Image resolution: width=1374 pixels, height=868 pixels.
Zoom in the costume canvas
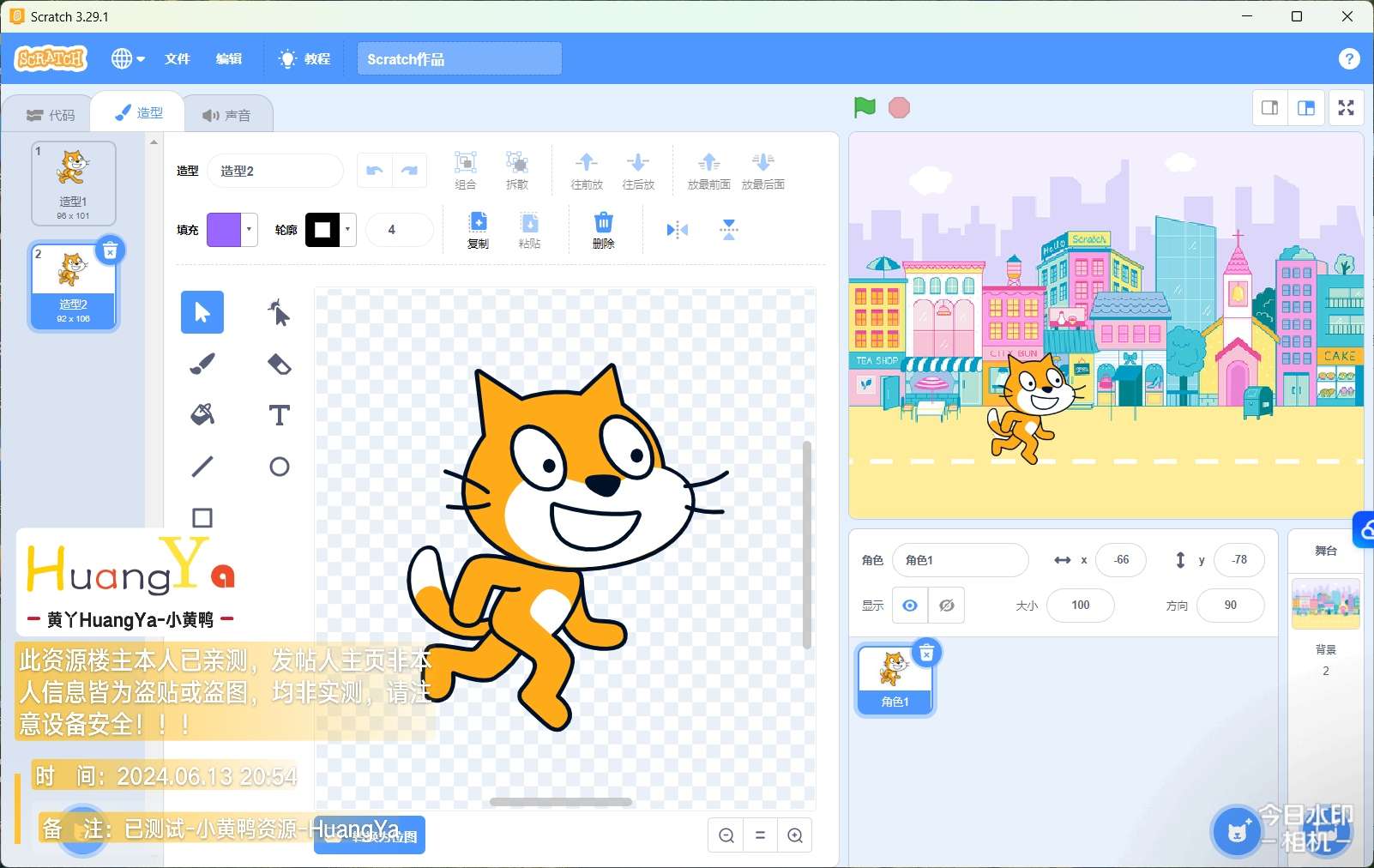(795, 835)
